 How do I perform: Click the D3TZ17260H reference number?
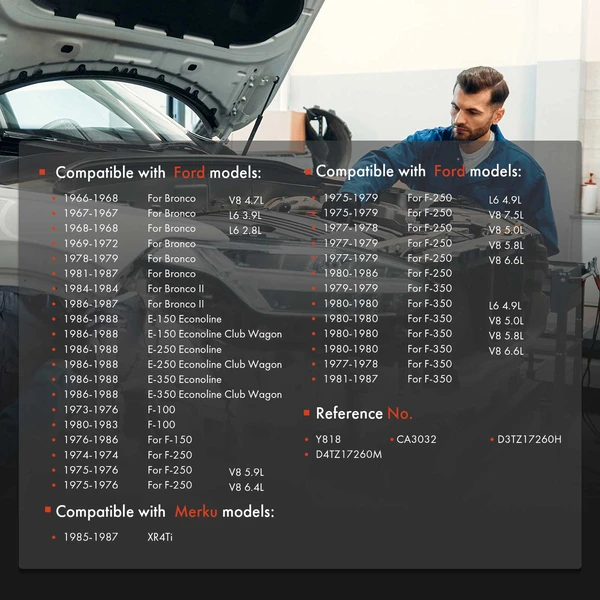click(x=529, y=439)
